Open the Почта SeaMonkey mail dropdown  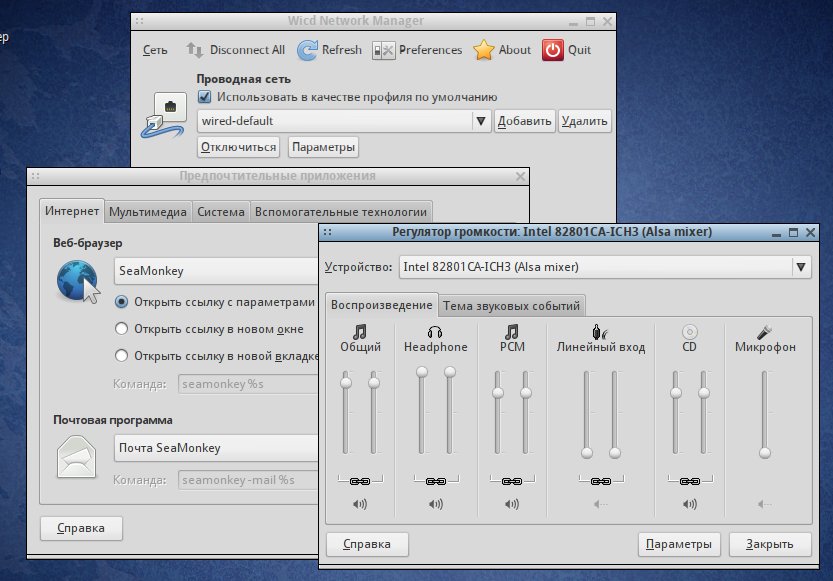pyautogui.click(x=216, y=448)
